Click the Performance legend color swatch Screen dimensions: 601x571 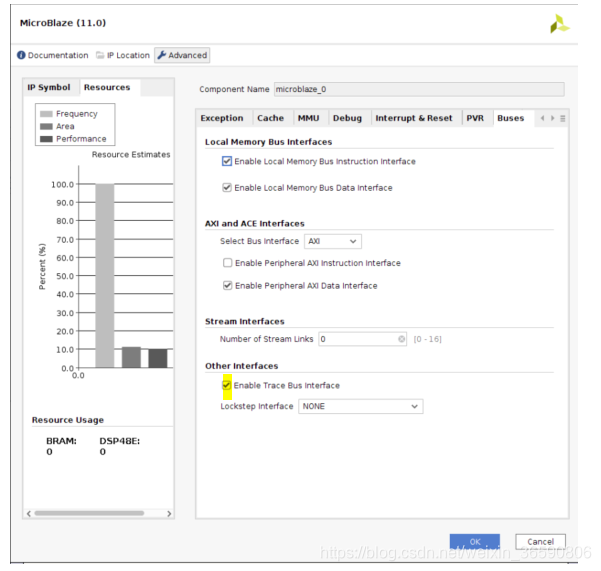tap(46, 139)
